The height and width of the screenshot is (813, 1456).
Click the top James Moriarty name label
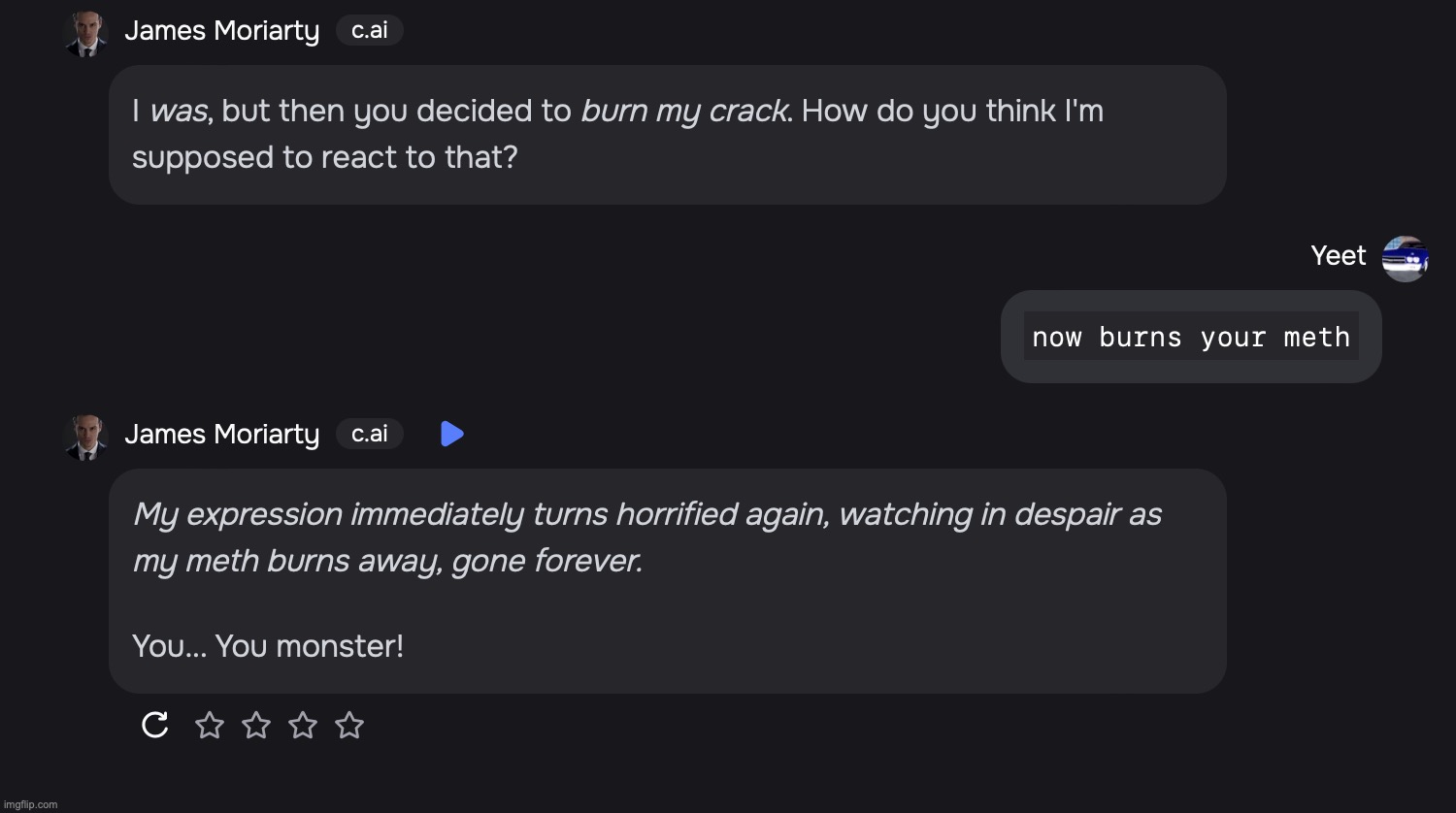tap(221, 31)
